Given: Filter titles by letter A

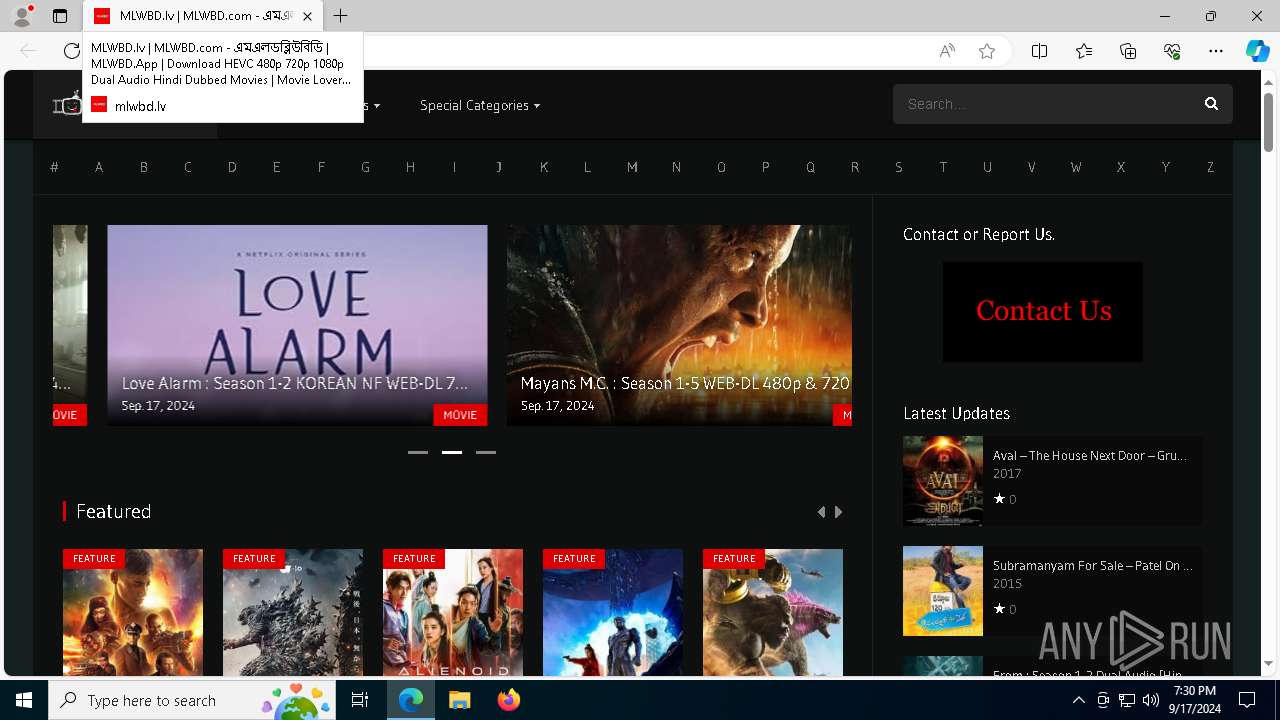Looking at the screenshot, I should point(99,167).
